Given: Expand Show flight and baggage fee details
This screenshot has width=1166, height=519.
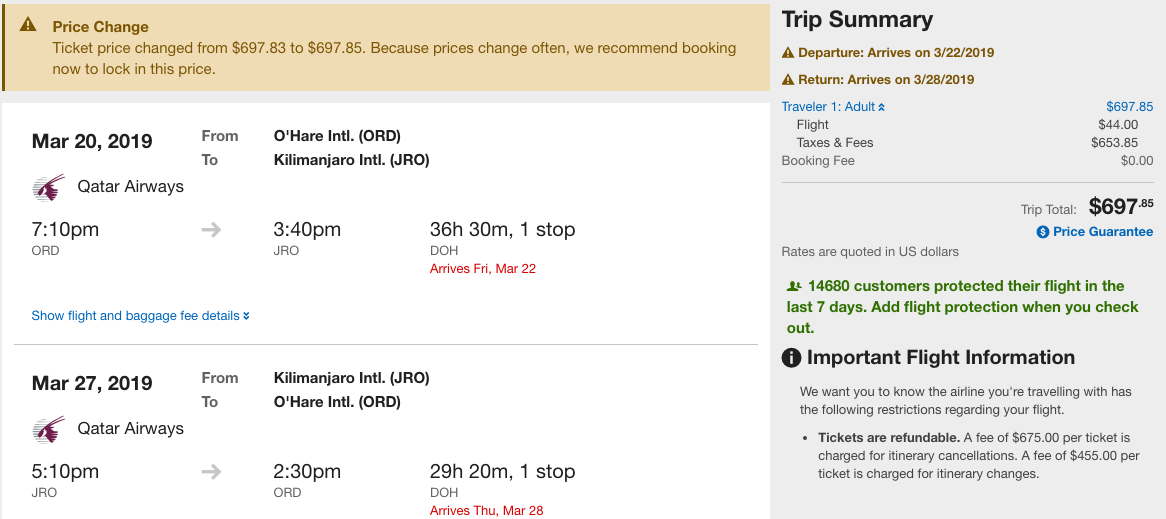Looking at the screenshot, I should 140,316.
